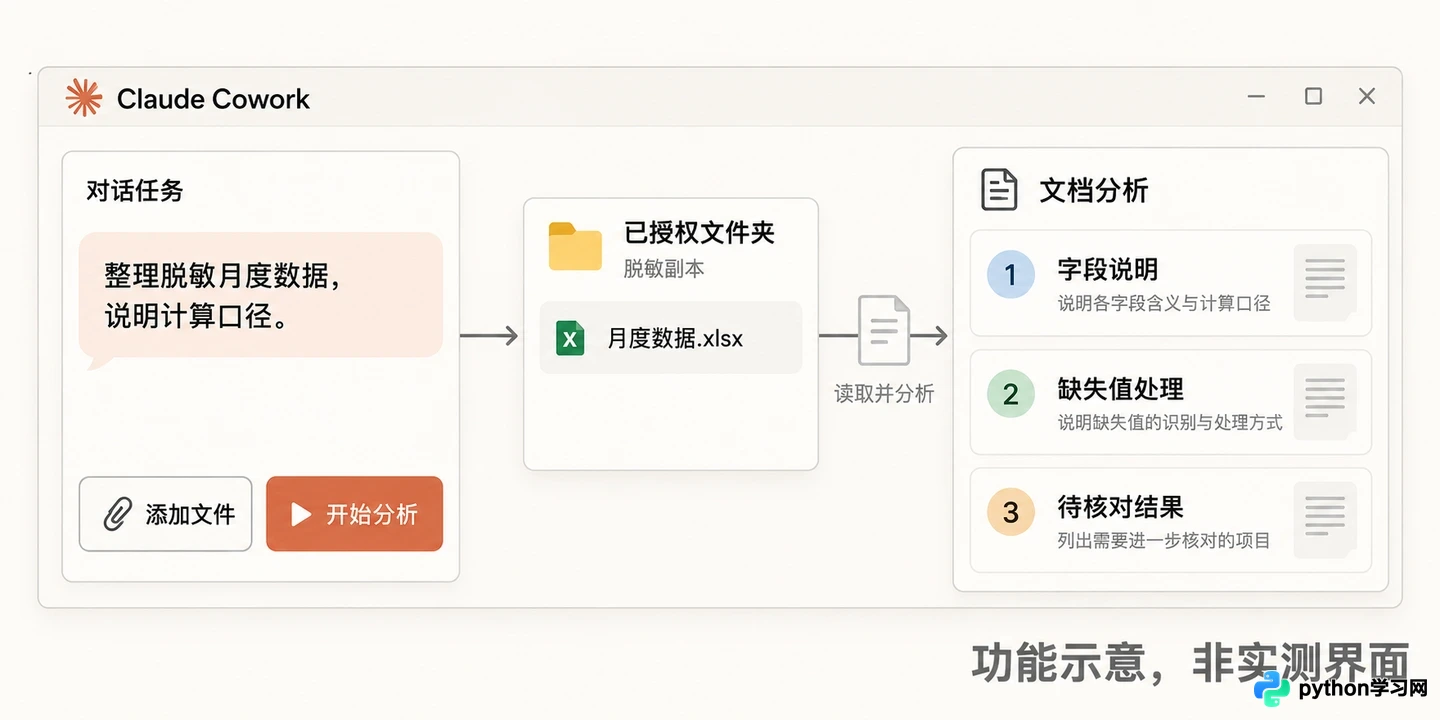Open the page thumbnail on the 字段说明 card
Screen dimensions: 1440x720
coord(1325,283)
